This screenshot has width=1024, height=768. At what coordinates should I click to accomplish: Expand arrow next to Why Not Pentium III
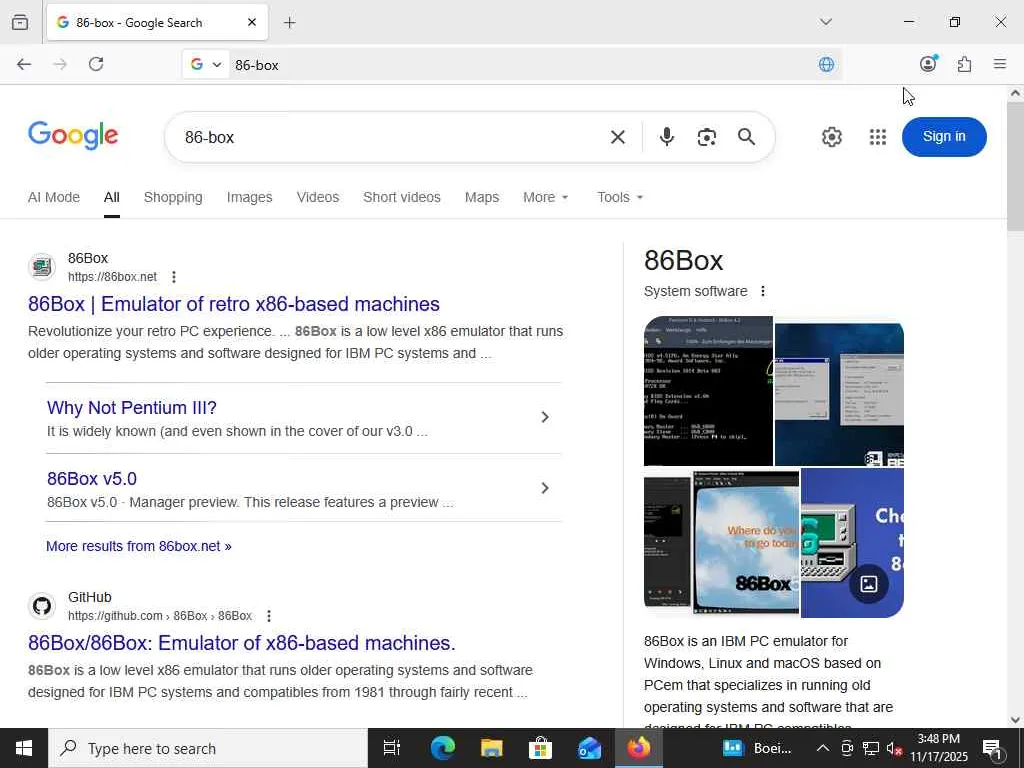(x=545, y=417)
